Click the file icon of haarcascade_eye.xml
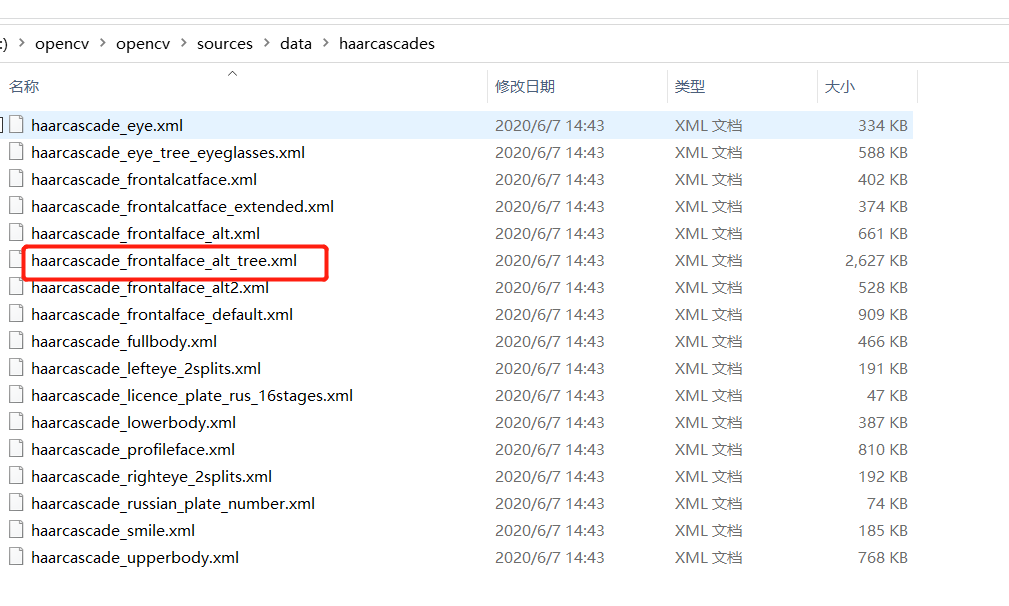1009x606 pixels. click(x=16, y=125)
